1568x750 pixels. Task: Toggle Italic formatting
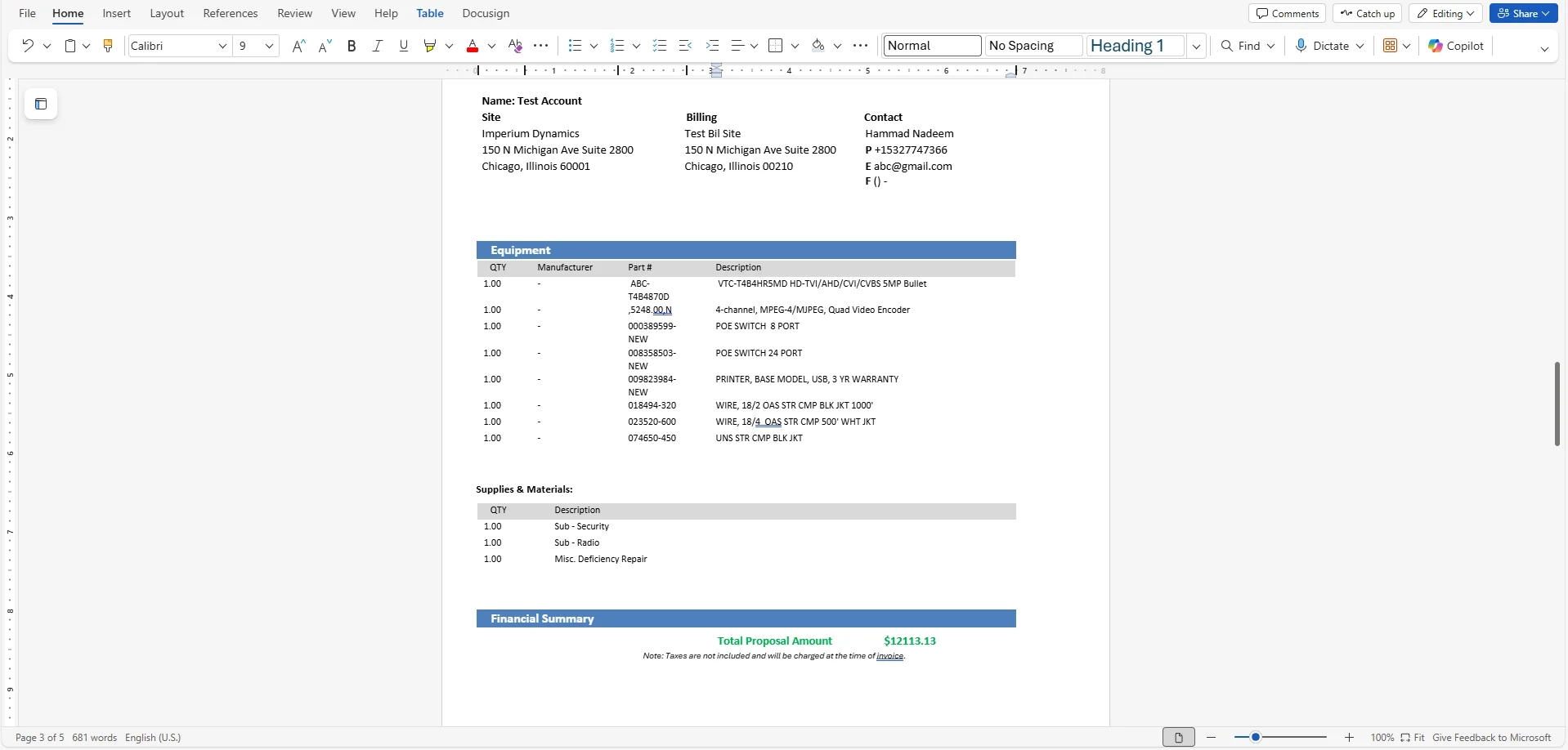tap(377, 46)
